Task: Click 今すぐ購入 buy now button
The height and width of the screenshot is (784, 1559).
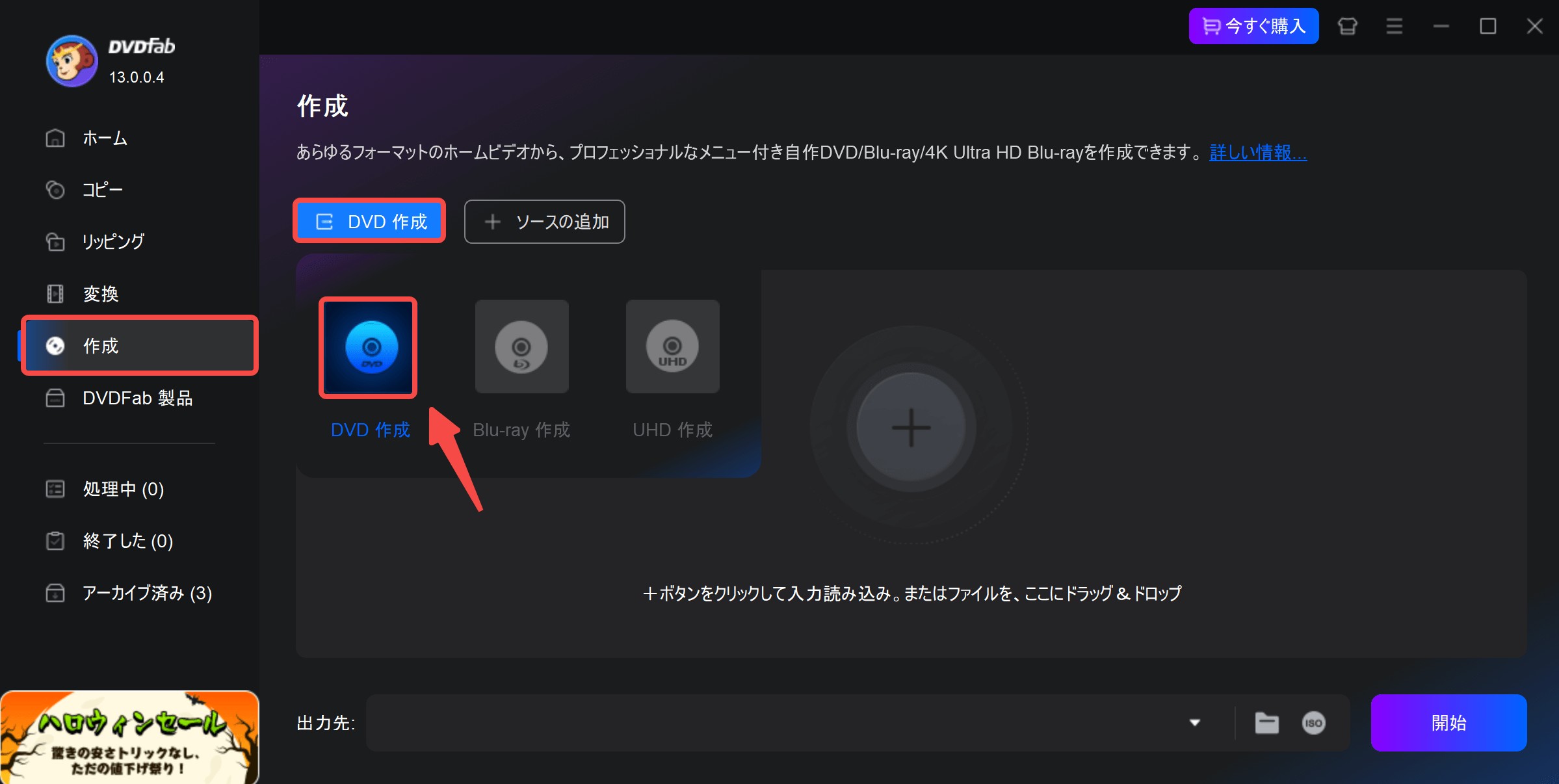Action: coord(1253,26)
